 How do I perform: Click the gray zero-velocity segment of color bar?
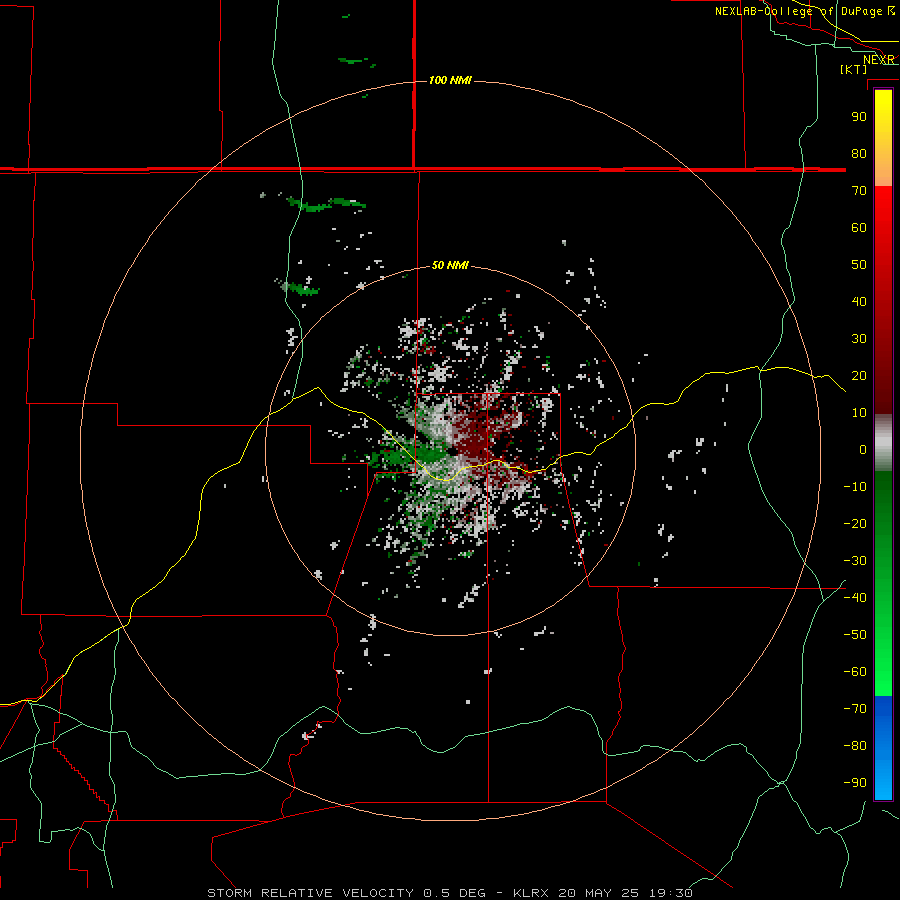point(883,443)
